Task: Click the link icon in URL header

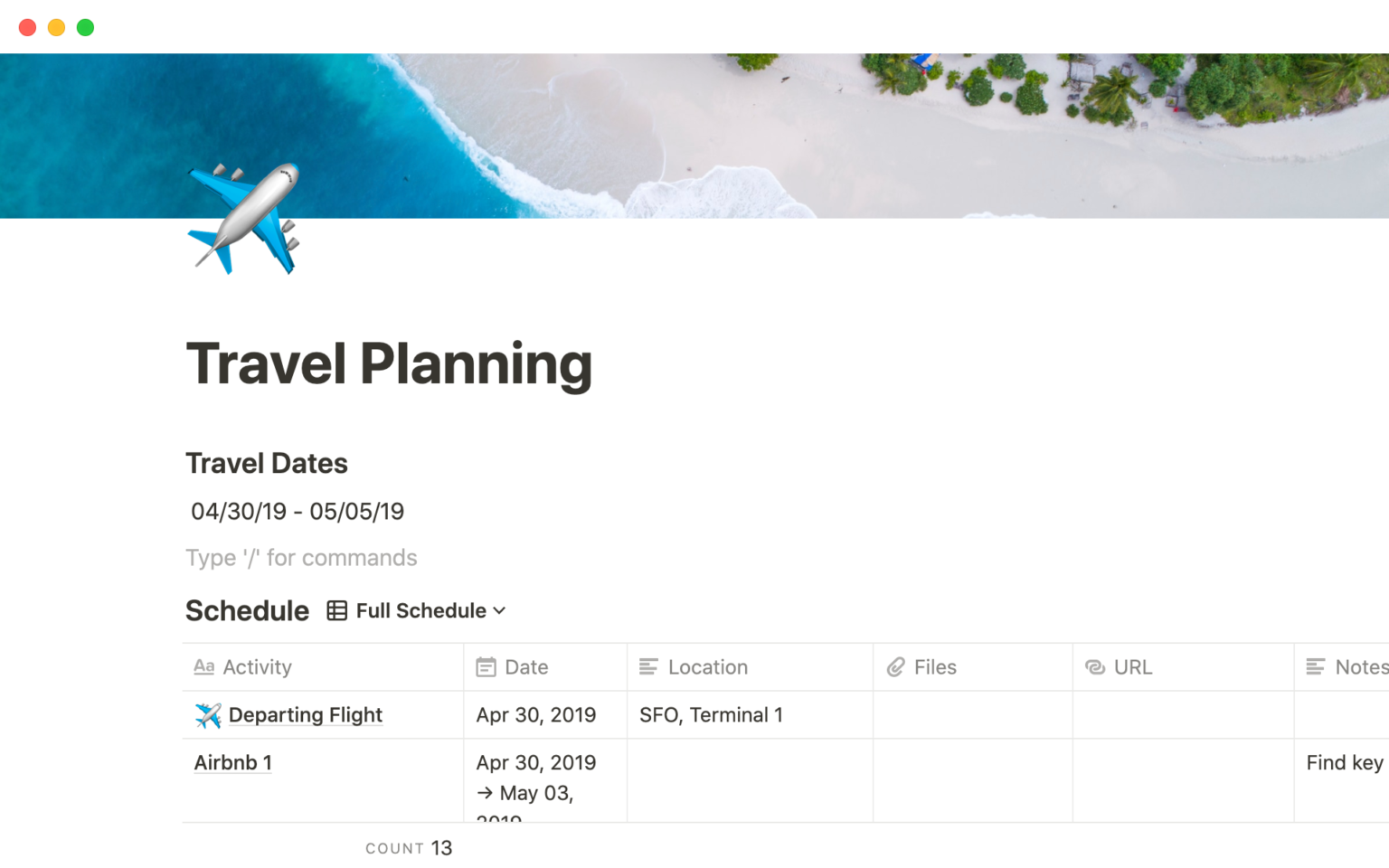Action: (1095, 667)
